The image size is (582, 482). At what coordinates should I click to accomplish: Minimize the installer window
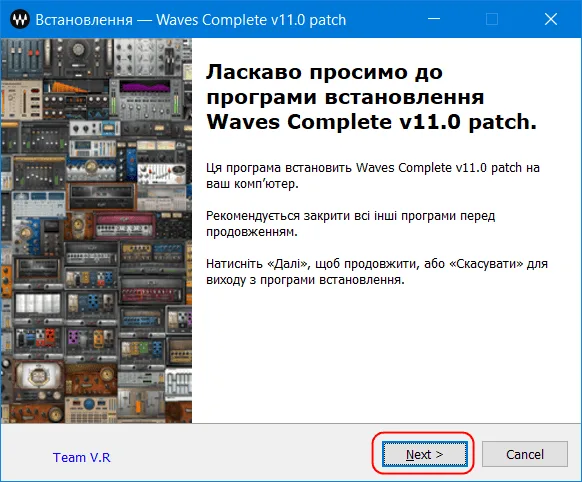(434, 19)
